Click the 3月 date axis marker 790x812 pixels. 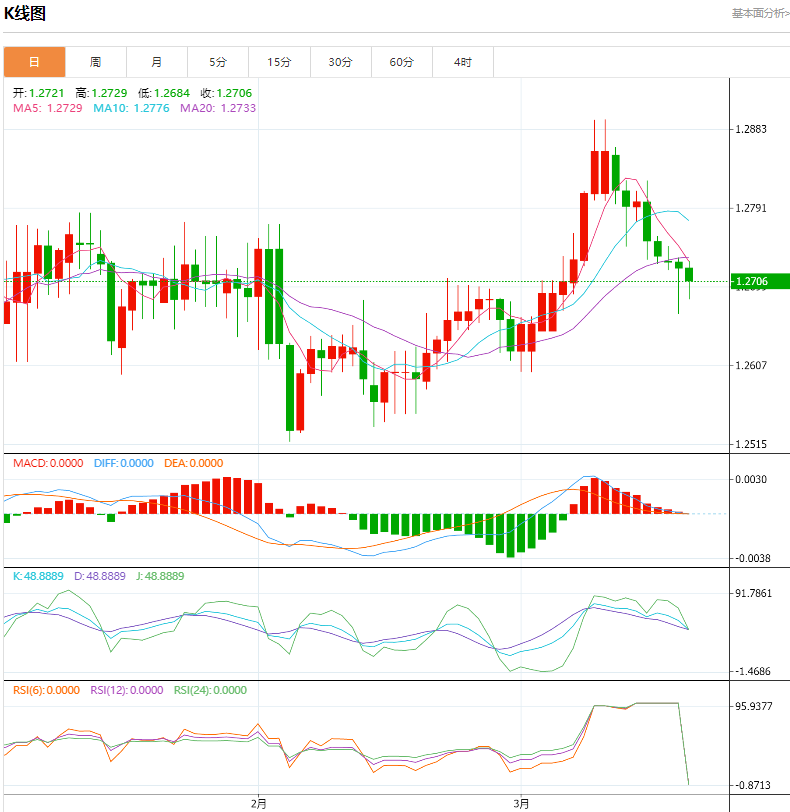click(520, 802)
